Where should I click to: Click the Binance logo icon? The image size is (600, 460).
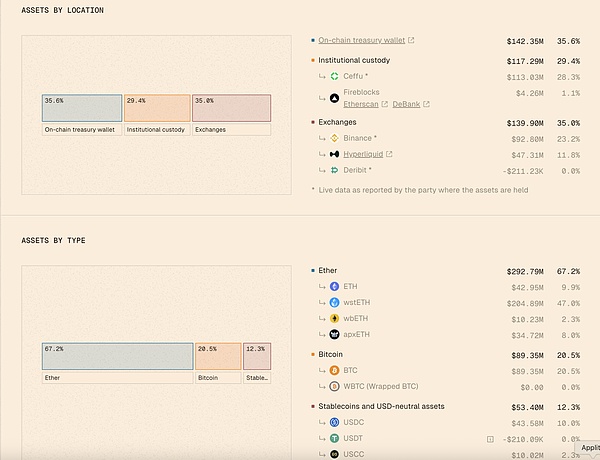tap(334, 138)
